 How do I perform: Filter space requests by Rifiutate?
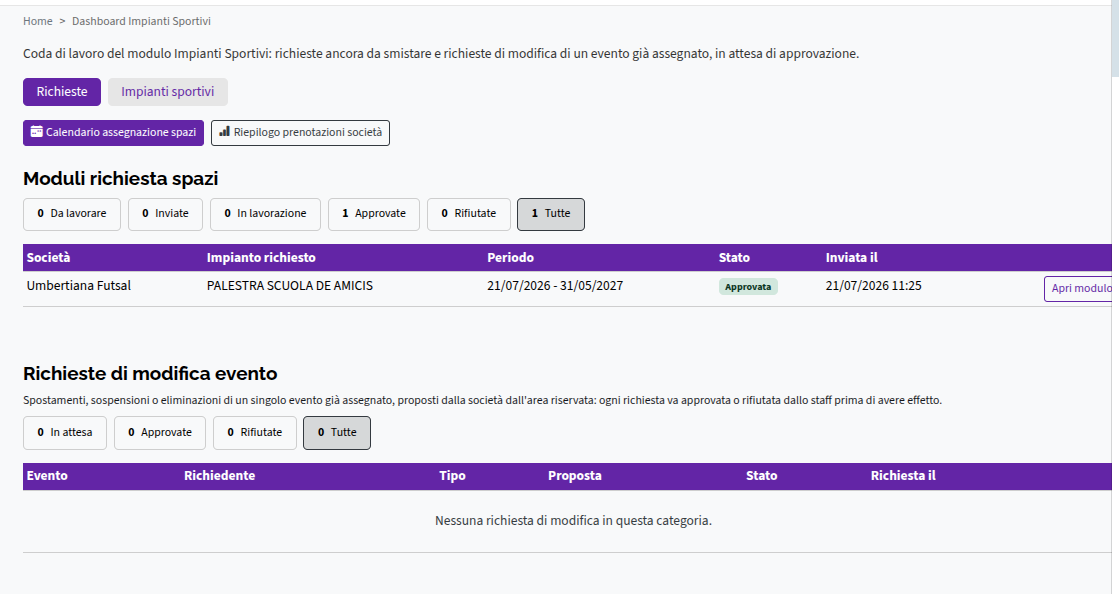(469, 214)
